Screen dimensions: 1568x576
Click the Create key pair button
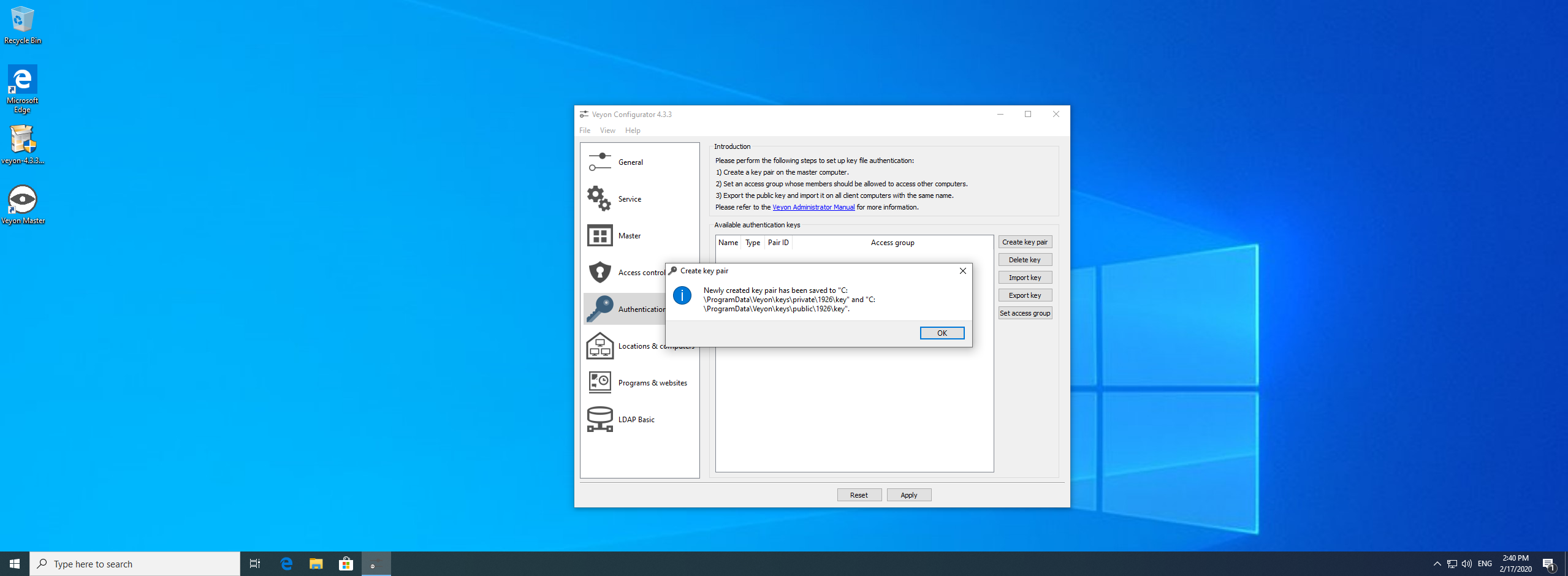click(x=1025, y=242)
